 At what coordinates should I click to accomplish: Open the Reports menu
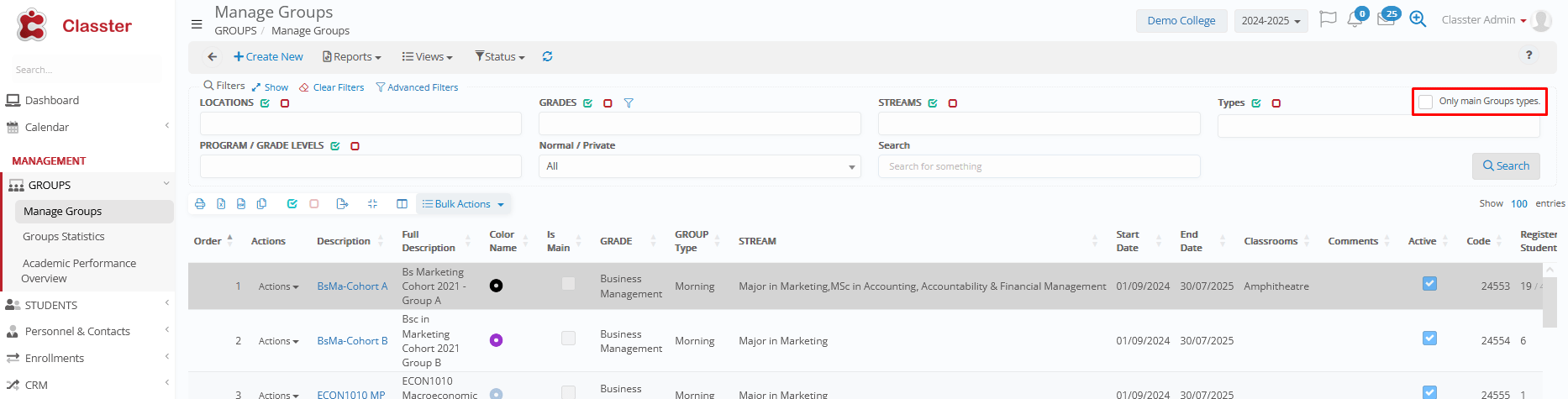(352, 56)
